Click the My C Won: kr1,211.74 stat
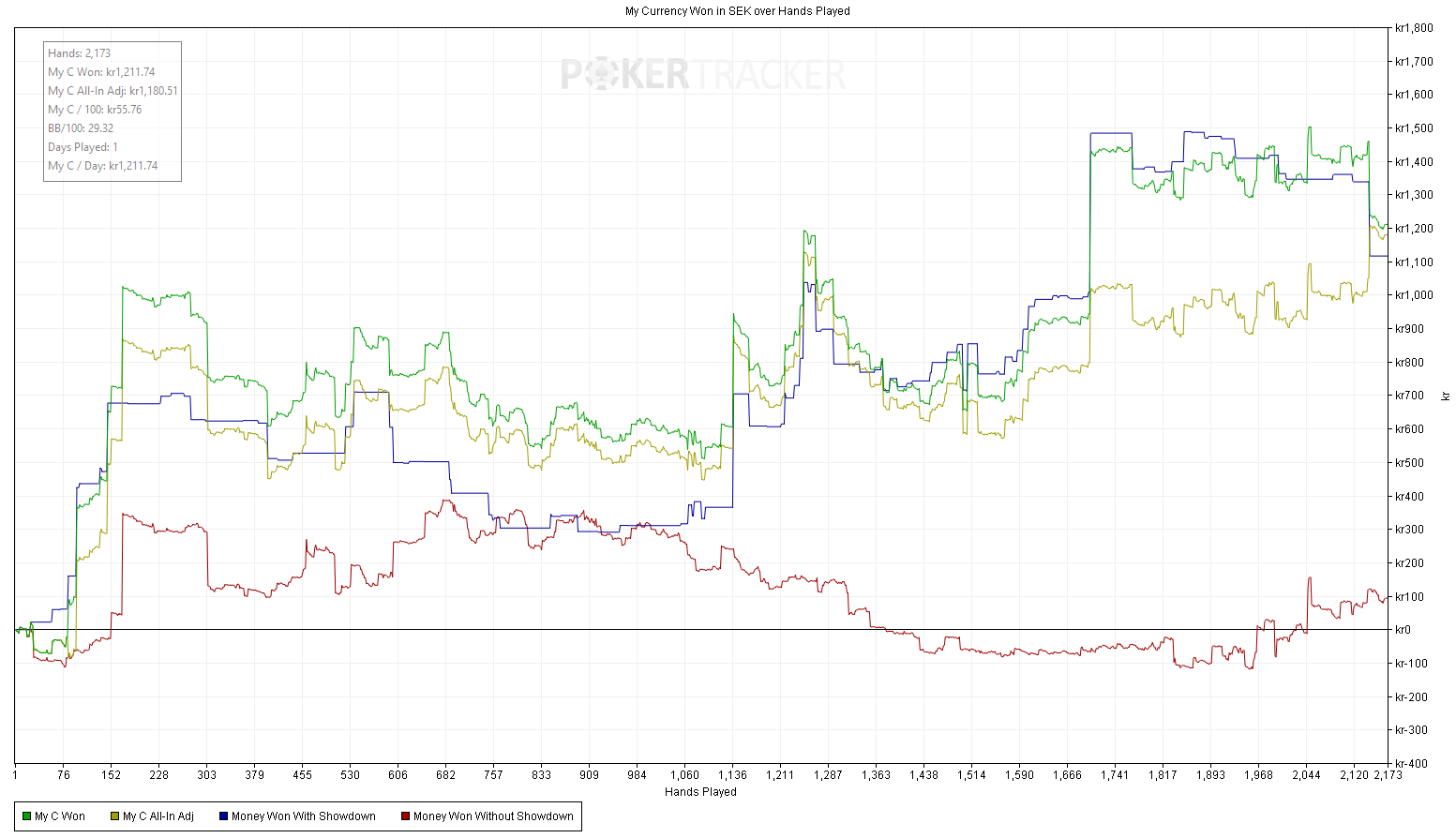This screenshot has width=1456, height=838. coord(101,72)
